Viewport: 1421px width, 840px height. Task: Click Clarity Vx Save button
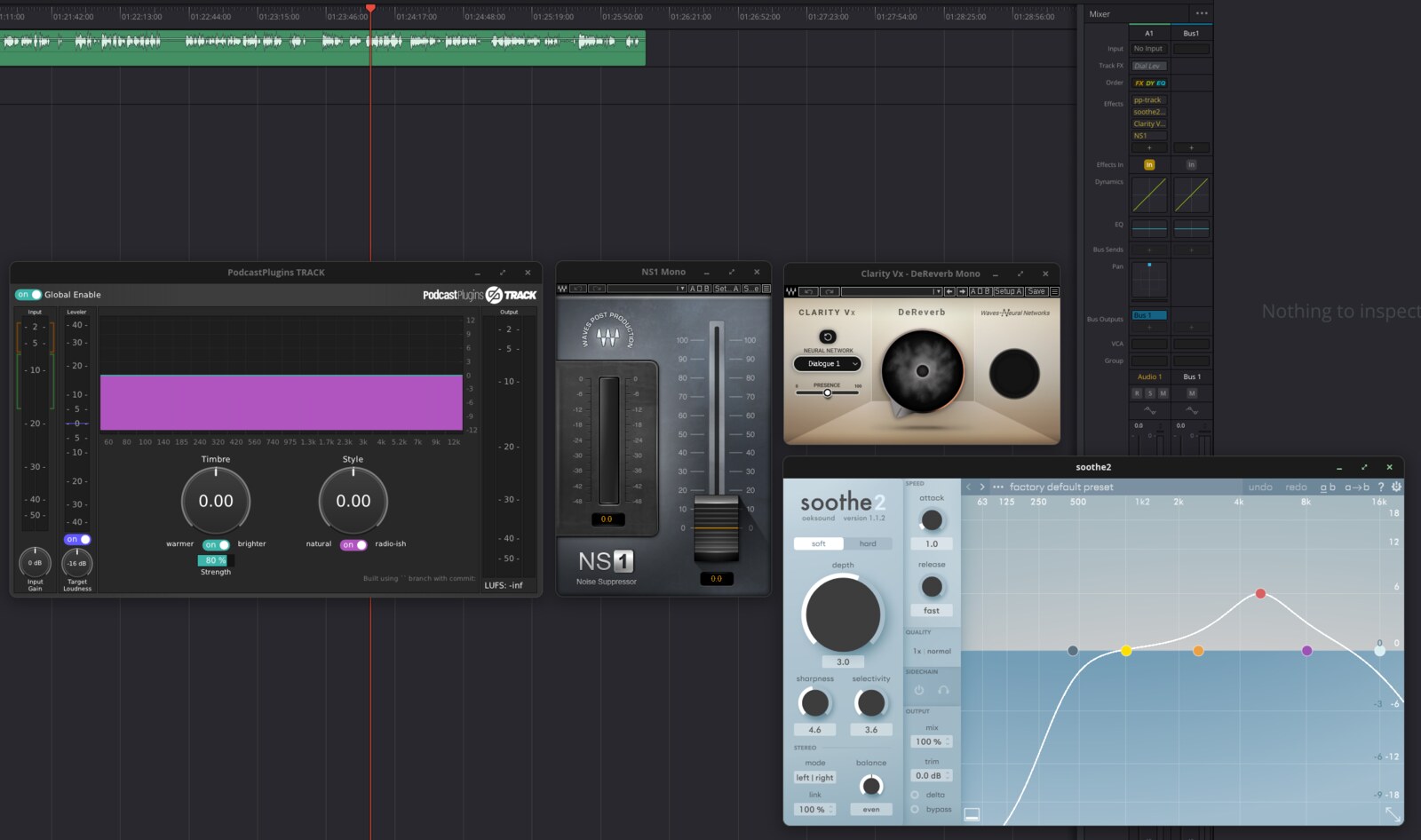coord(1036,291)
